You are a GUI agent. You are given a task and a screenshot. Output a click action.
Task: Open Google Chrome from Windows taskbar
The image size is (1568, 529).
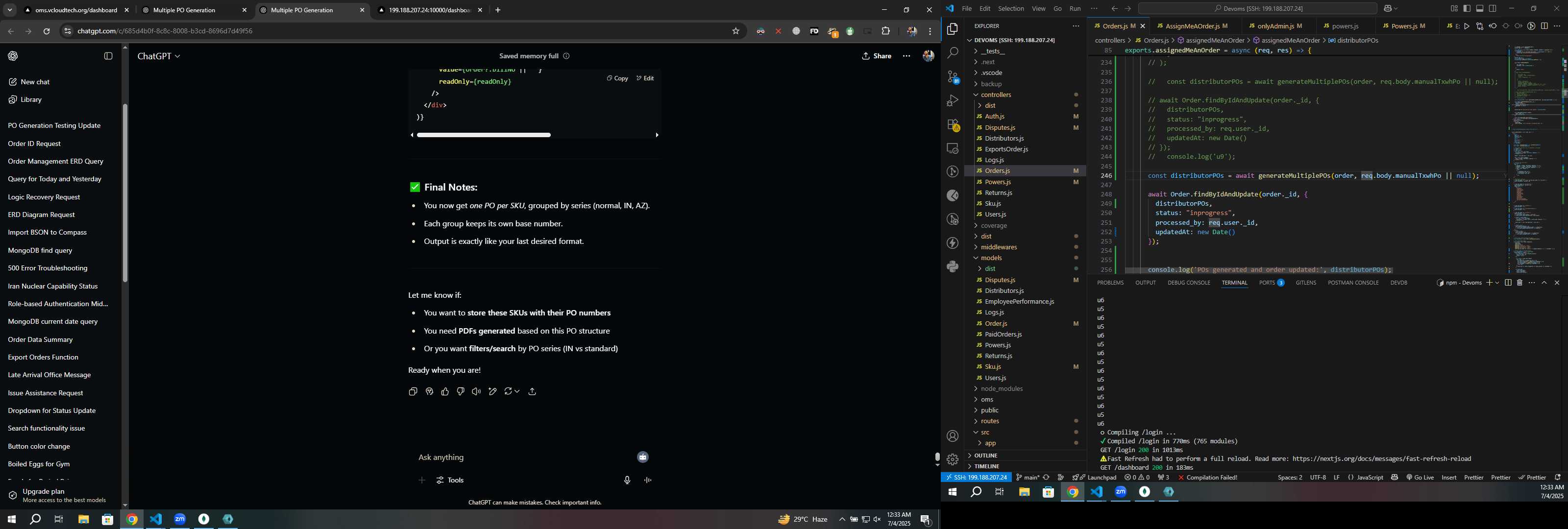coord(131,519)
